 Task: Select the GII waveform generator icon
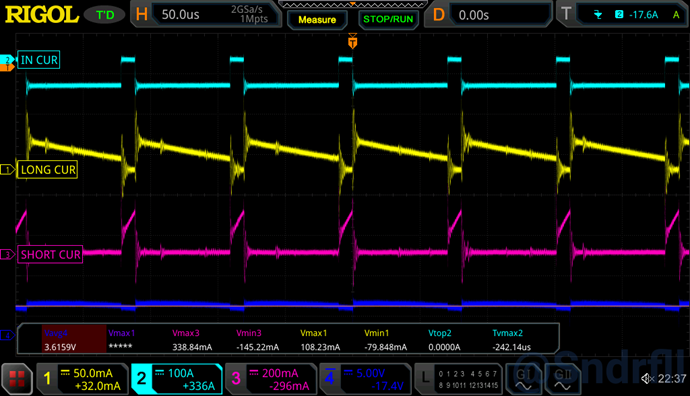[562, 379]
